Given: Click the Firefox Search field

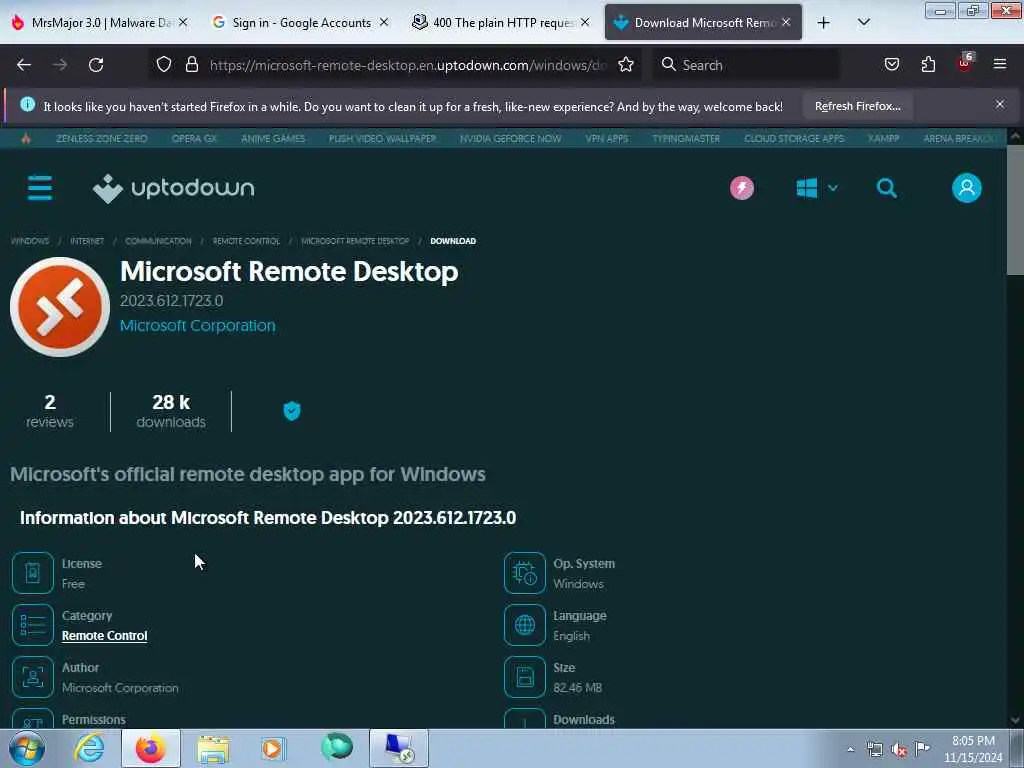Looking at the screenshot, I should 746,65.
